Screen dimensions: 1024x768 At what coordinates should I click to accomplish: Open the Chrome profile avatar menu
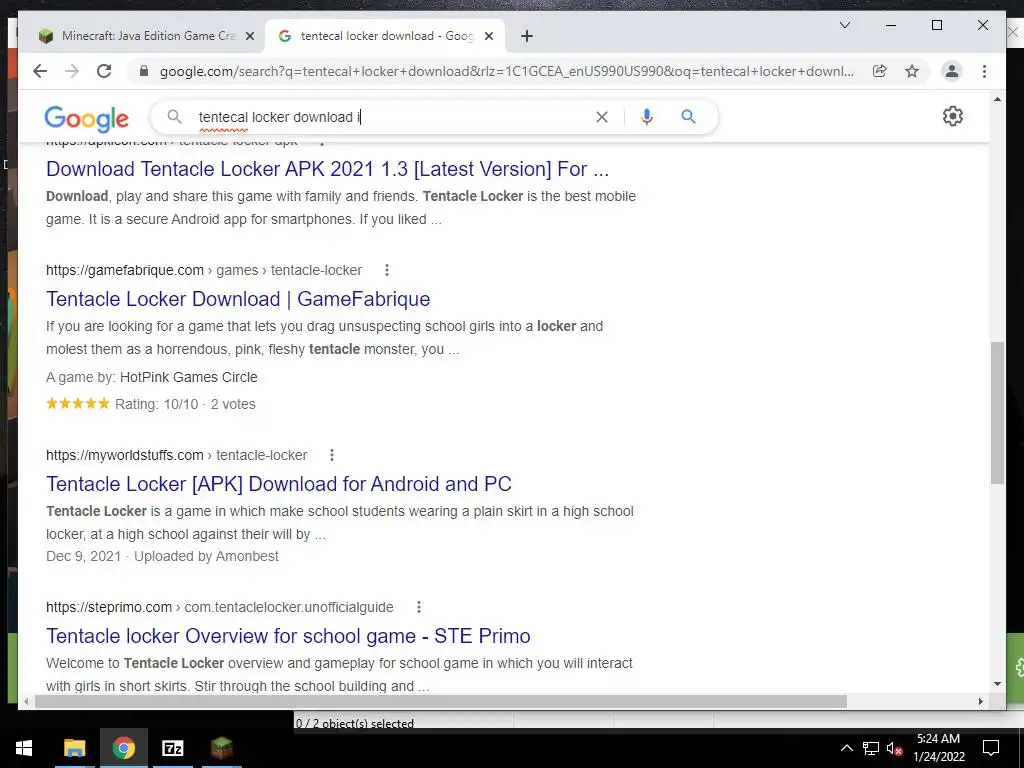click(x=952, y=71)
